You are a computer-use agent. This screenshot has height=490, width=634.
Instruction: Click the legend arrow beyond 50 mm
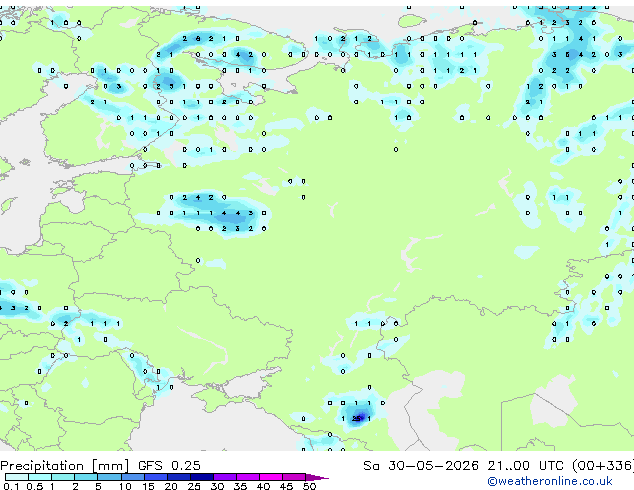pos(317,477)
